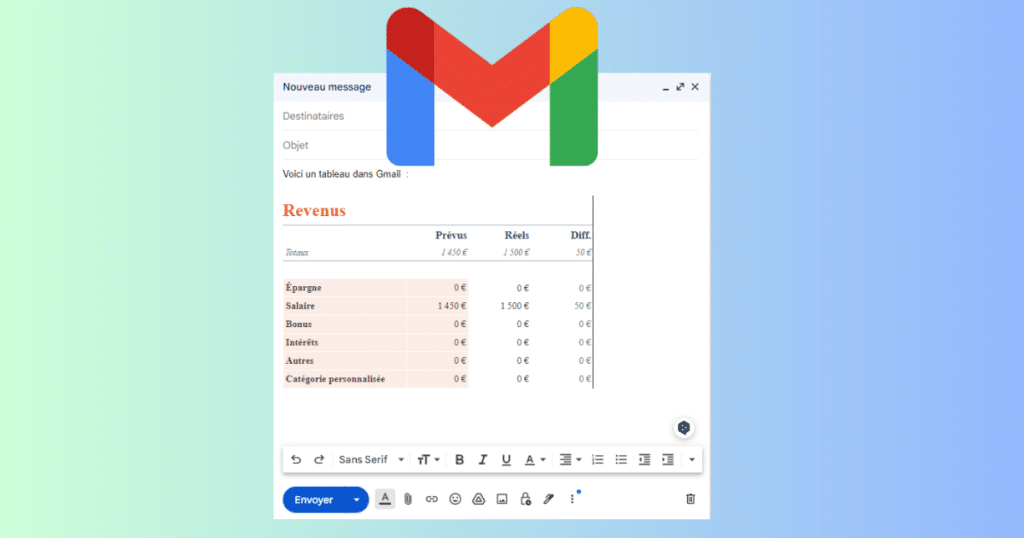Increase the indent
The width and height of the screenshot is (1024, 538).
pyautogui.click(x=667, y=460)
